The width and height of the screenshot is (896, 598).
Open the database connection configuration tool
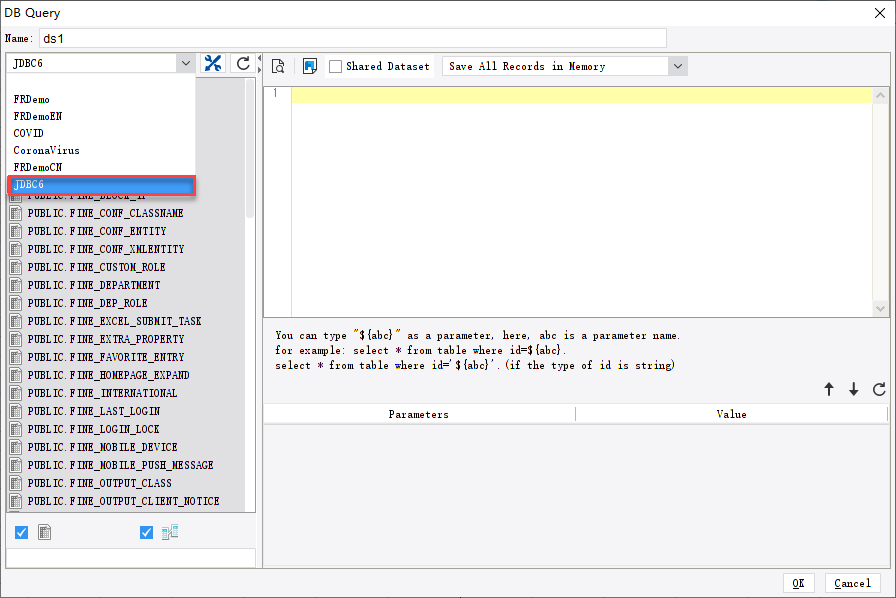pos(213,62)
